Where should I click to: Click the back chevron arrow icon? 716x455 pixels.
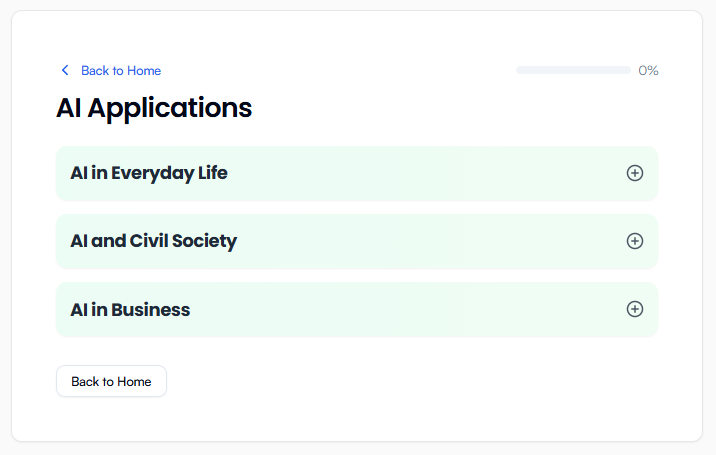(x=65, y=70)
